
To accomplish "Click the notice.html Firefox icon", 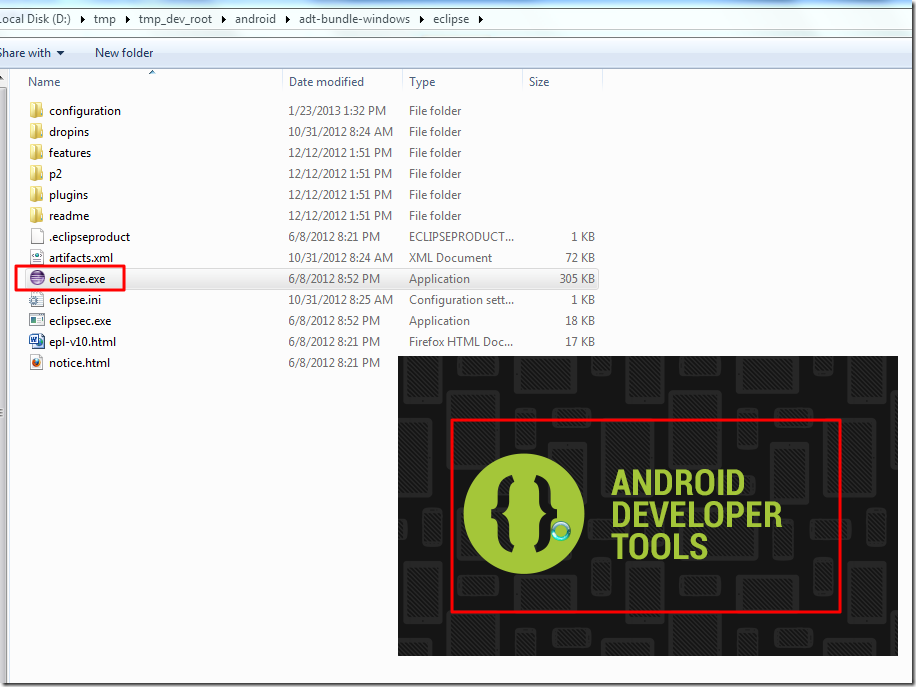I will click(37, 362).
